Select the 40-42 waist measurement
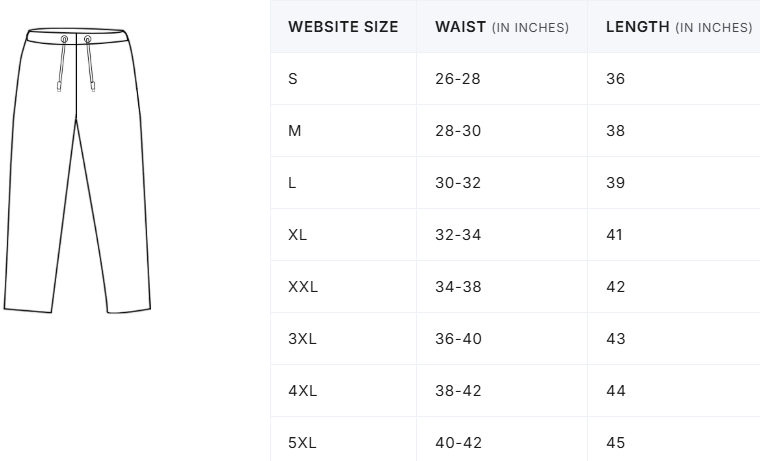This screenshot has height=461, width=760. [458, 443]
